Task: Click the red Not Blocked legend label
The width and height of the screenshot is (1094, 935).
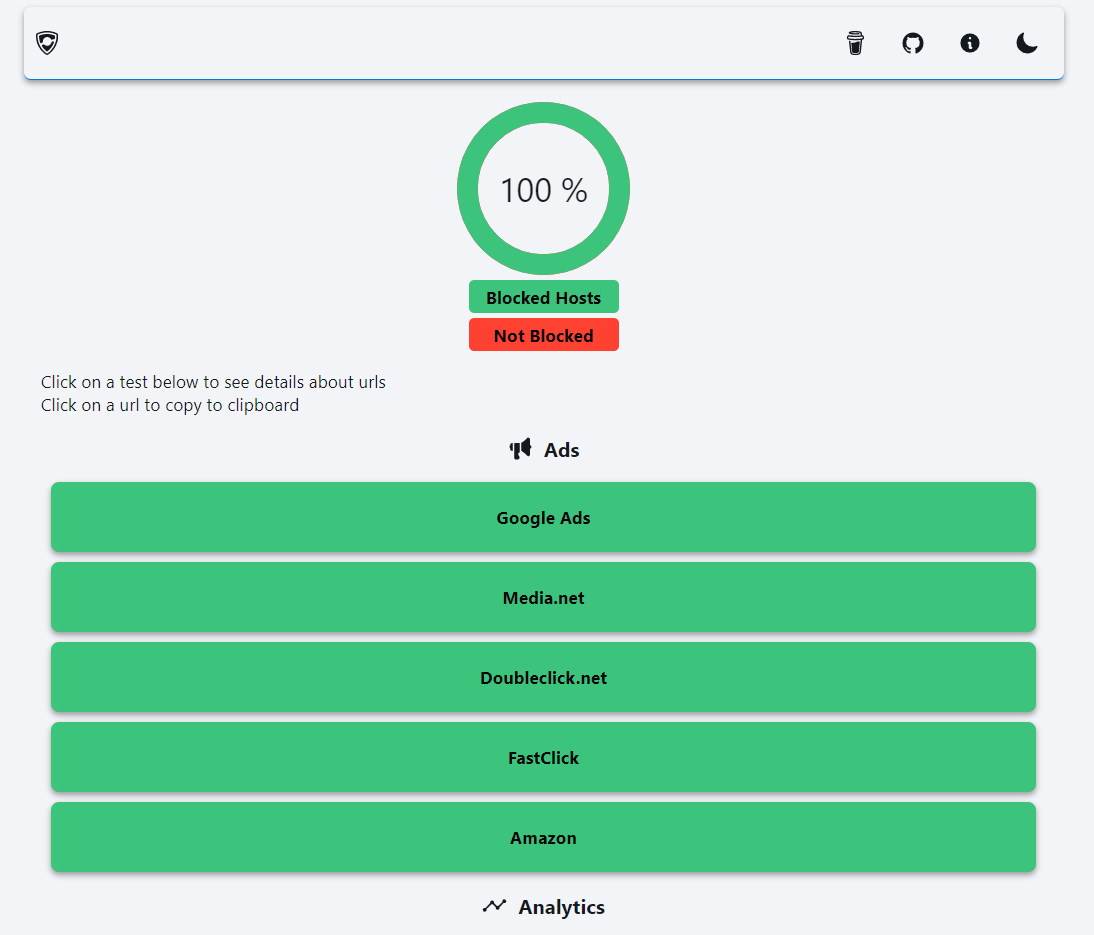Action: [543, 336]
